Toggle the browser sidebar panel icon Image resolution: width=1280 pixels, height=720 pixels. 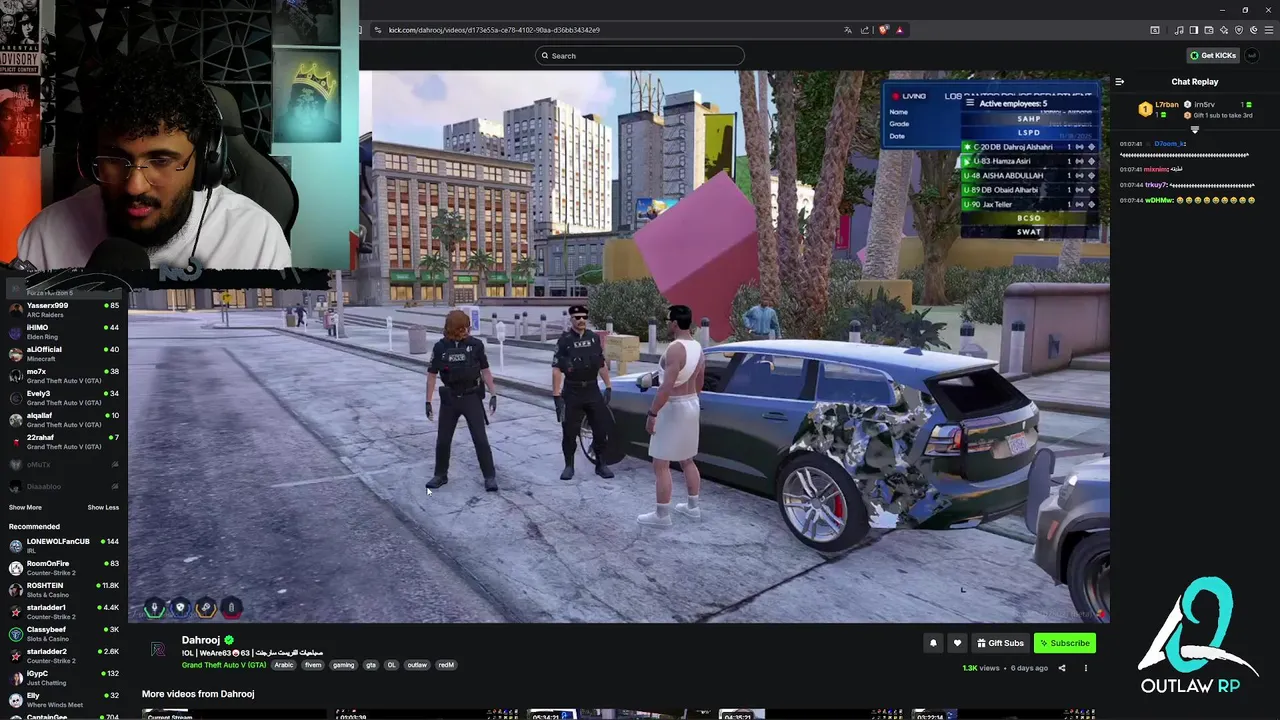pos(1194,30)
